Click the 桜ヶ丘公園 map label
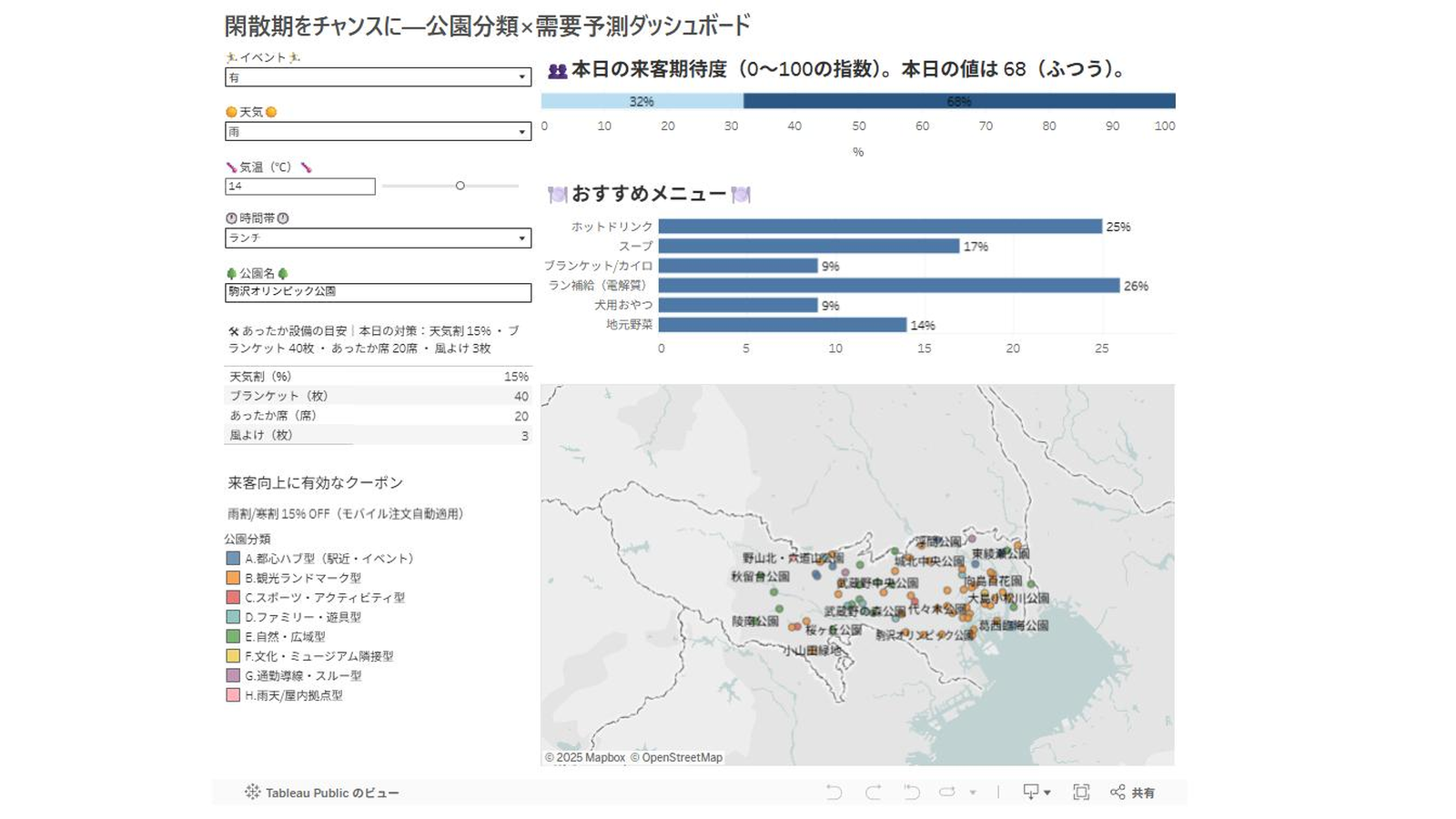 [833, 630]
